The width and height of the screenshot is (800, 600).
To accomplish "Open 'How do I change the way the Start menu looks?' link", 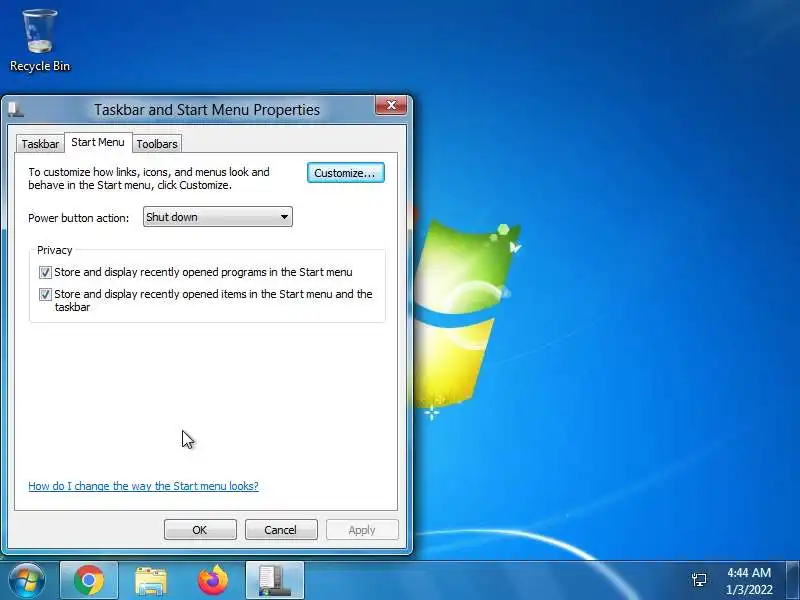I will click(143, 486).
